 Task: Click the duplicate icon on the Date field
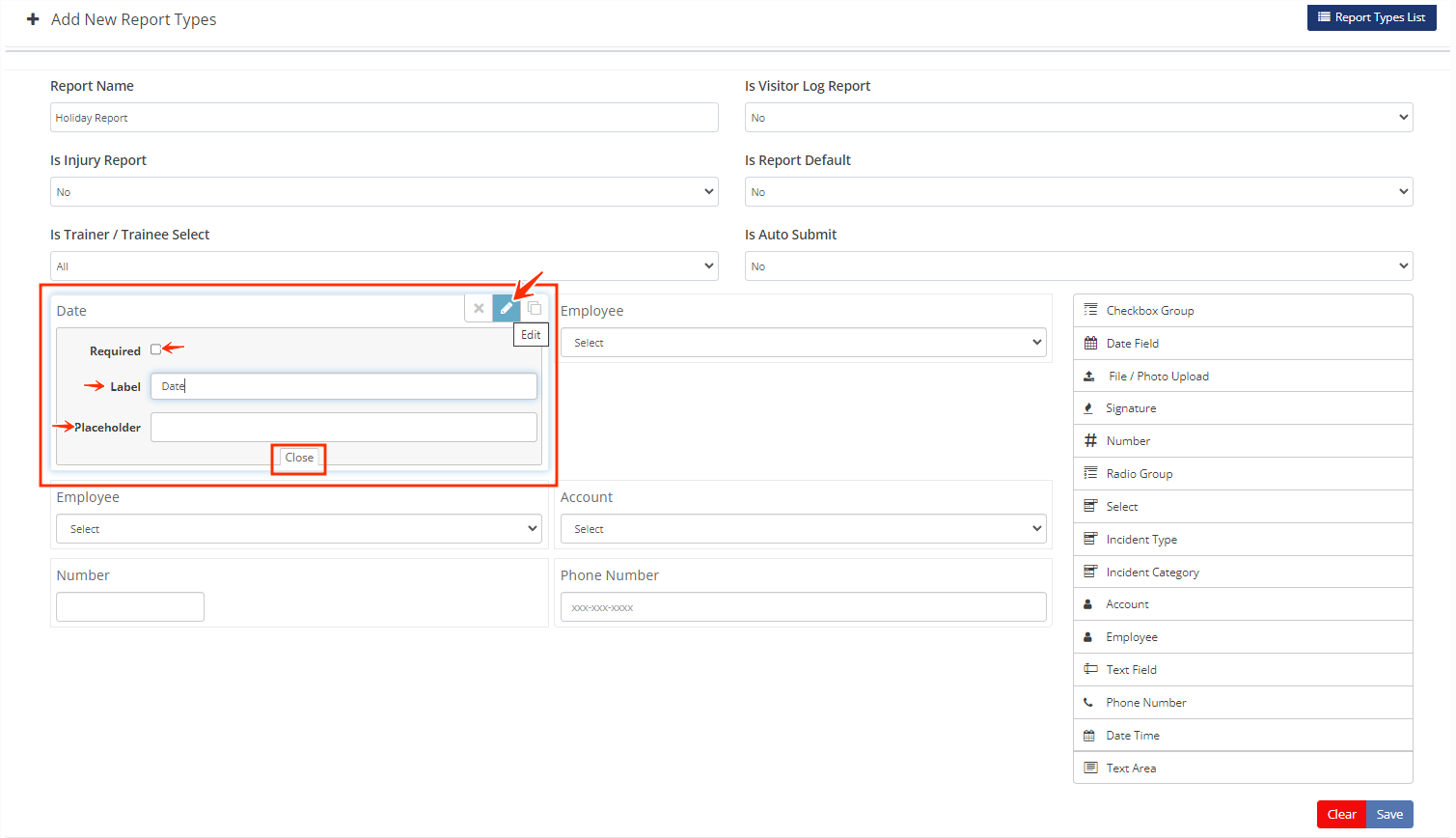point(535,308)
